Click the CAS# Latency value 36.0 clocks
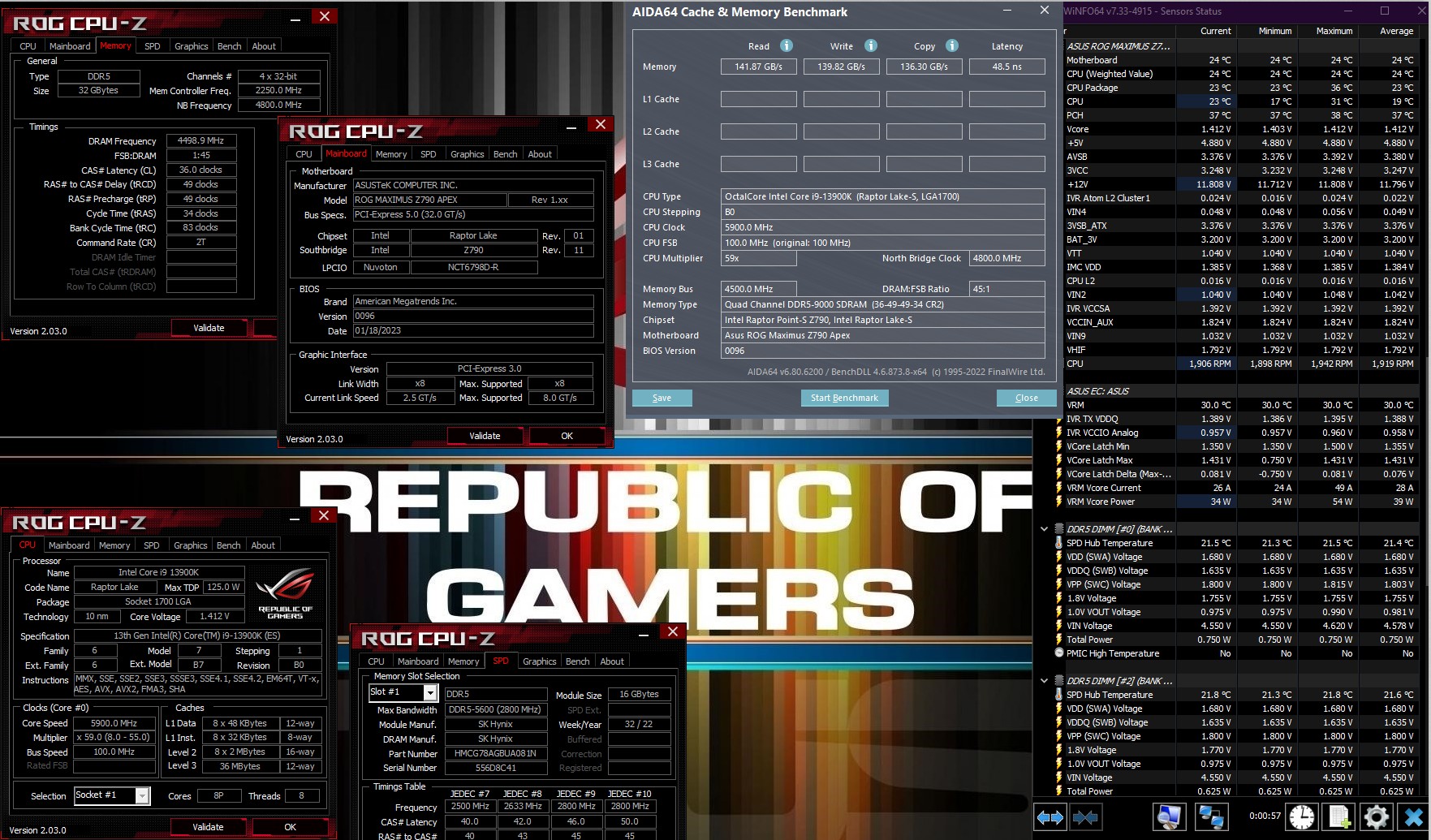 tap(201, 170)
